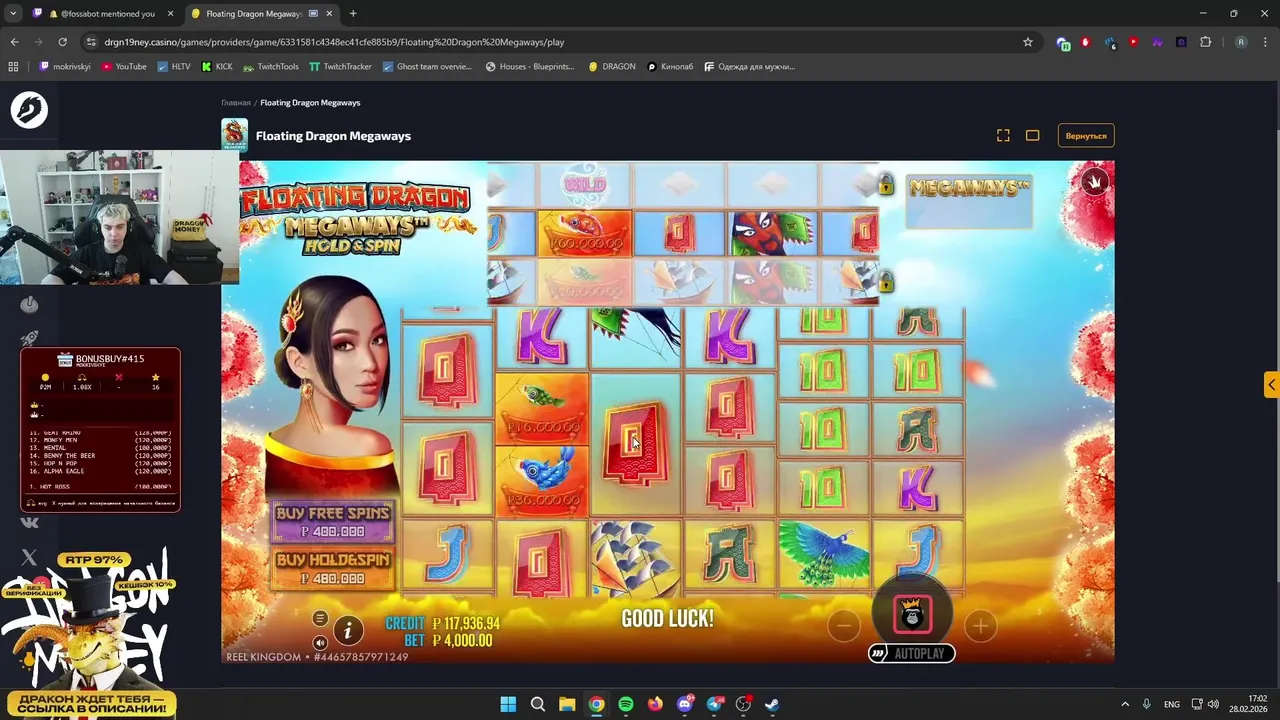
Task: Expand the side panel yellow arrow tab
Action: pos(1271,384)
